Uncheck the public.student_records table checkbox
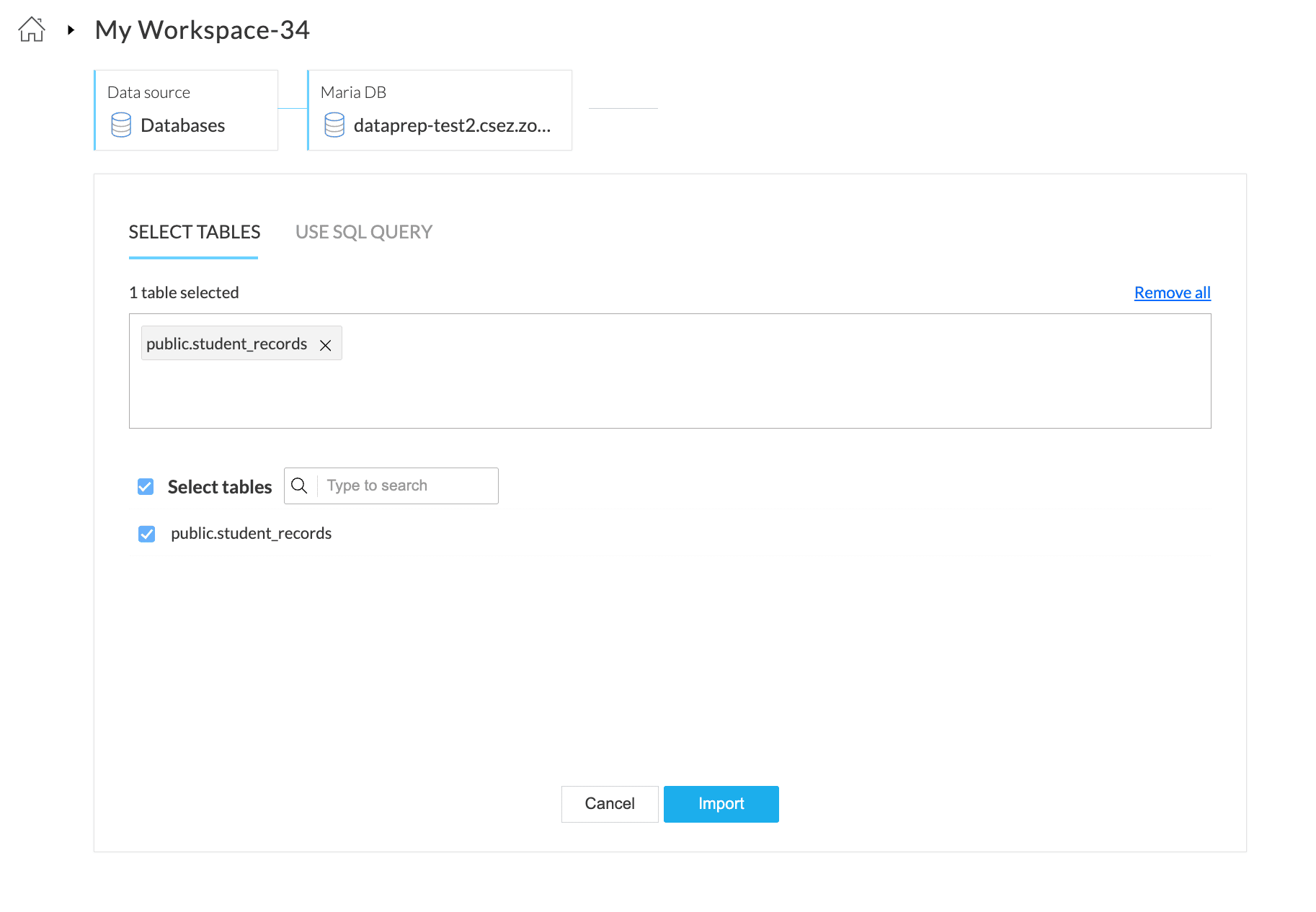This screenshot has height=912, width=1316. point(146,534)
